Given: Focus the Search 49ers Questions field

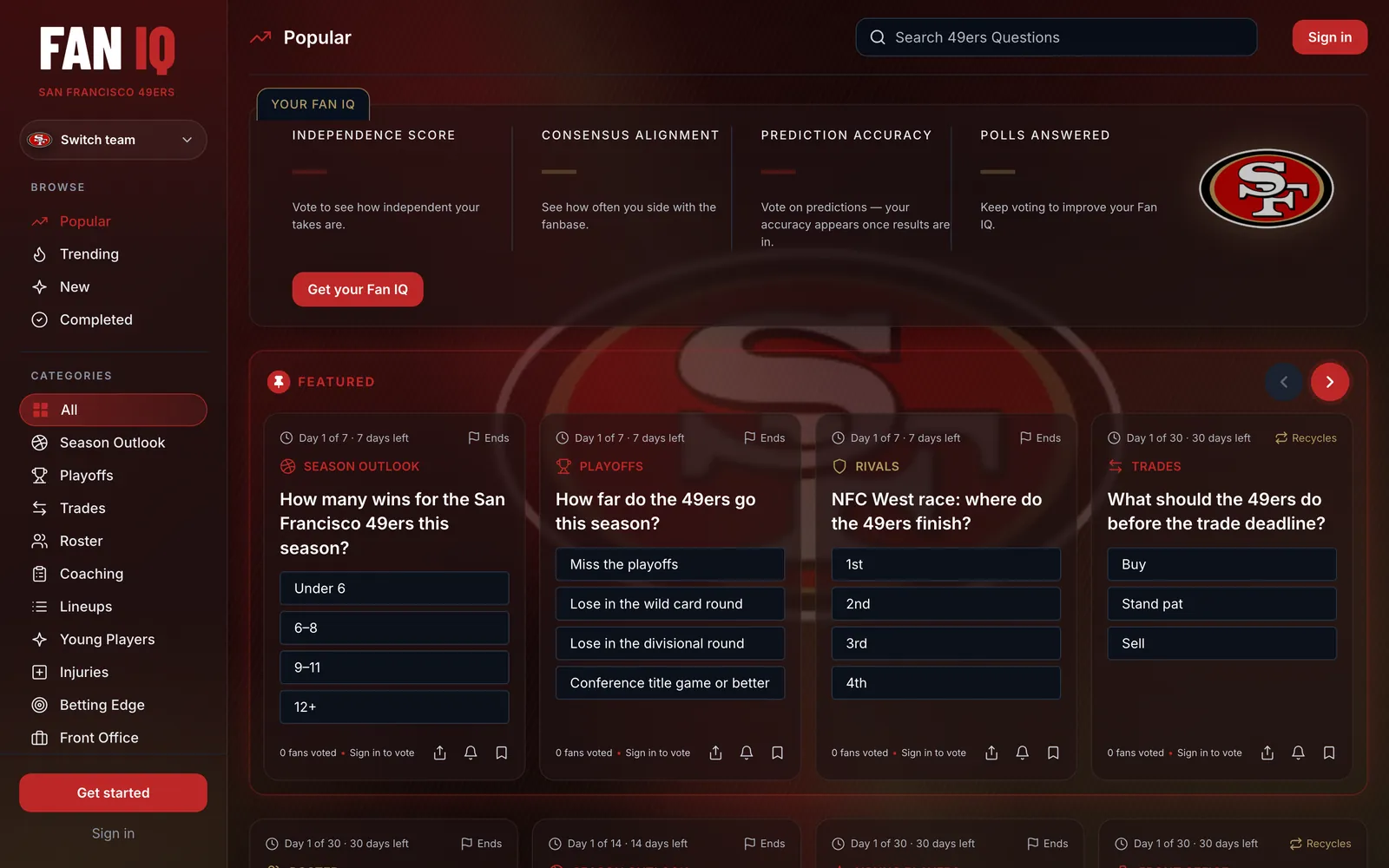Looking at the screenshot, I should tap(1057, 37).
